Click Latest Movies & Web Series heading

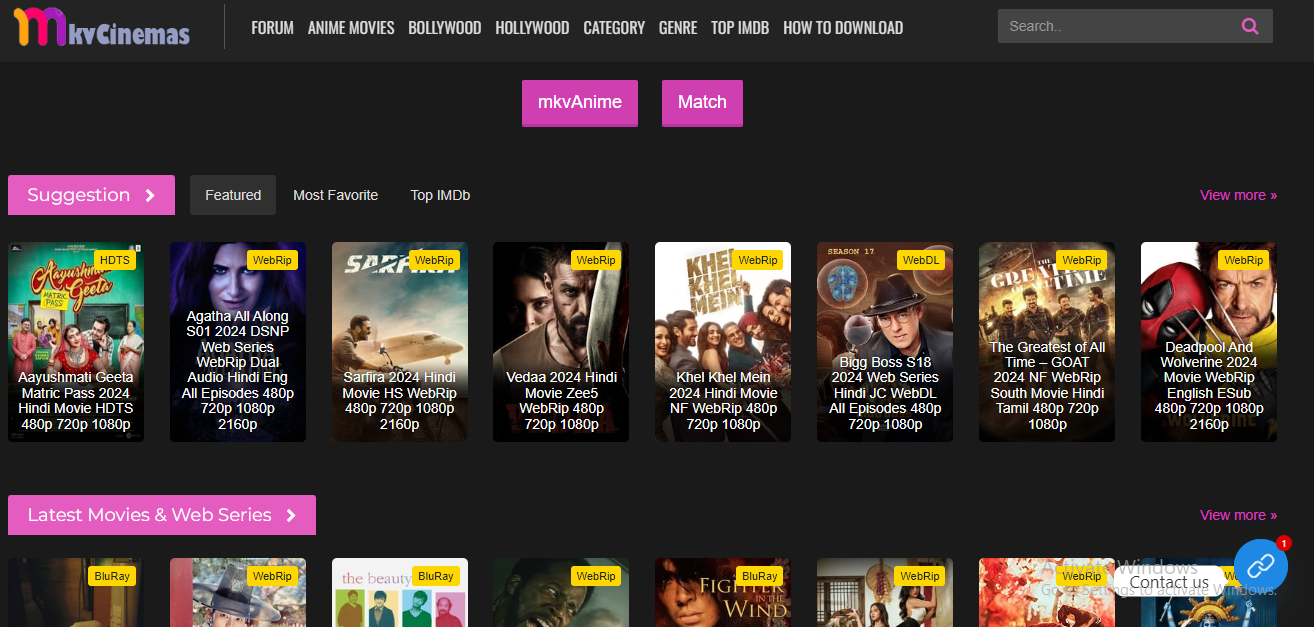pyautogui.click(x=162, y=515)
